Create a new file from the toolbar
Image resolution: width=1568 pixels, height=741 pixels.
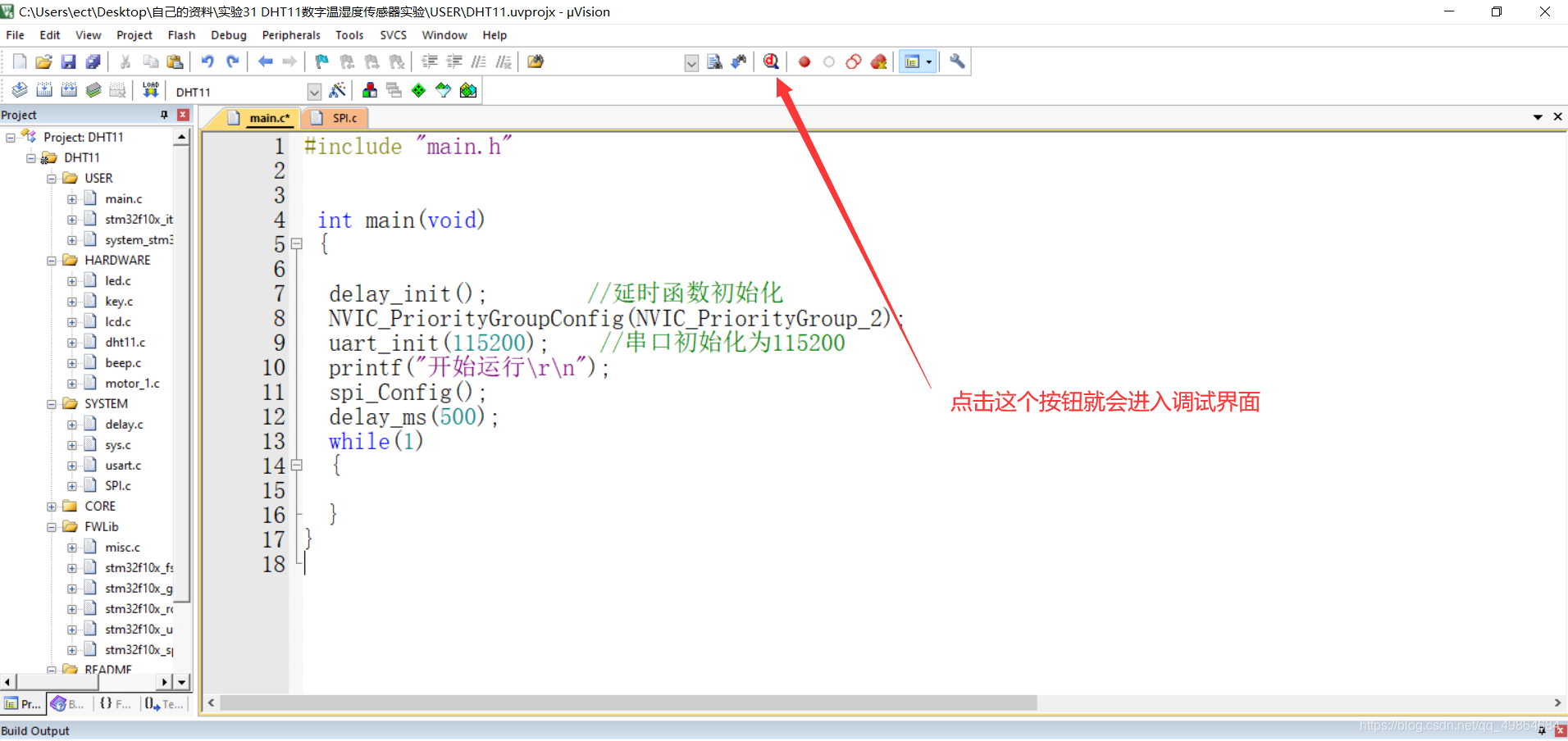point(20,61)
